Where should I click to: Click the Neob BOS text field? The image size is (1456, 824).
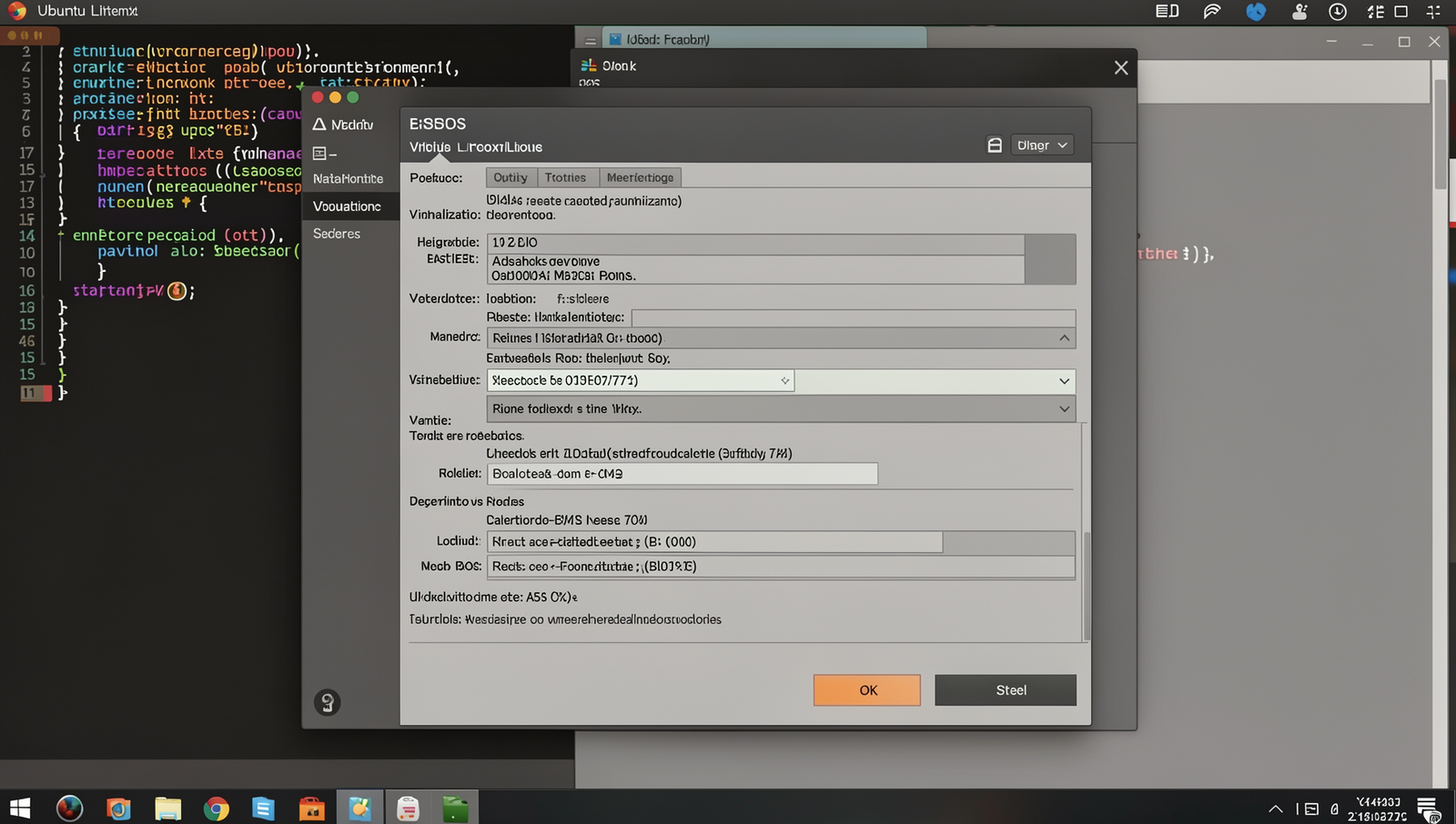pos(781,567)
